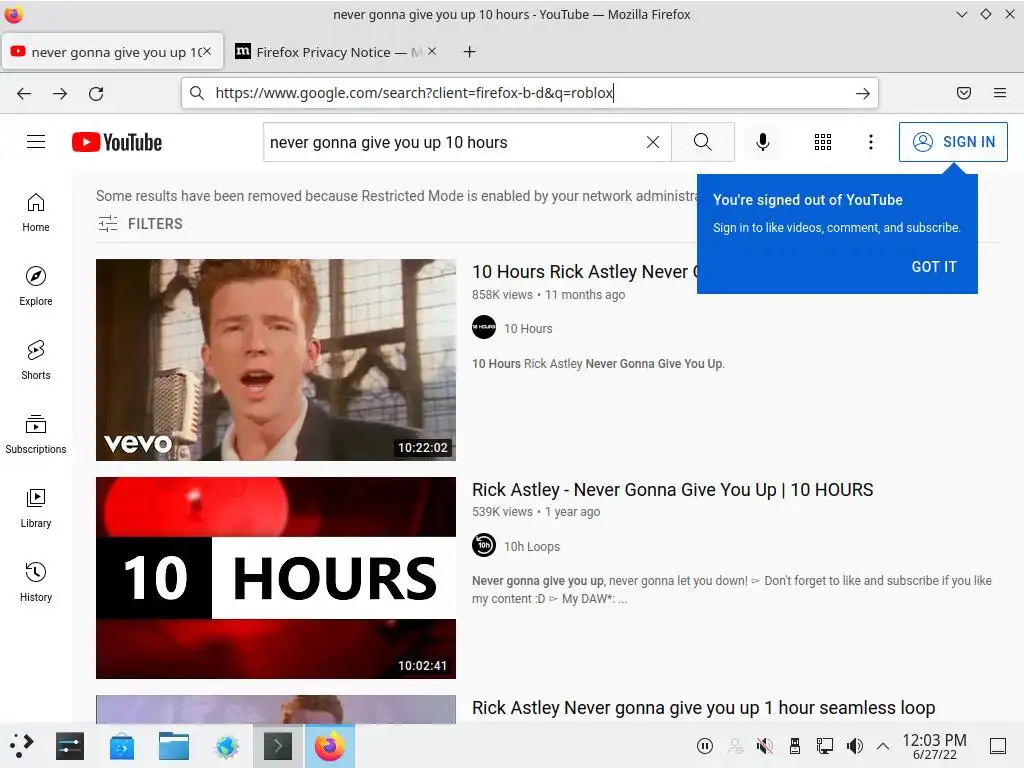Open the volume tray icon
The height and width of the screenshot is (768, 1024).
click(x=854, y=746)
